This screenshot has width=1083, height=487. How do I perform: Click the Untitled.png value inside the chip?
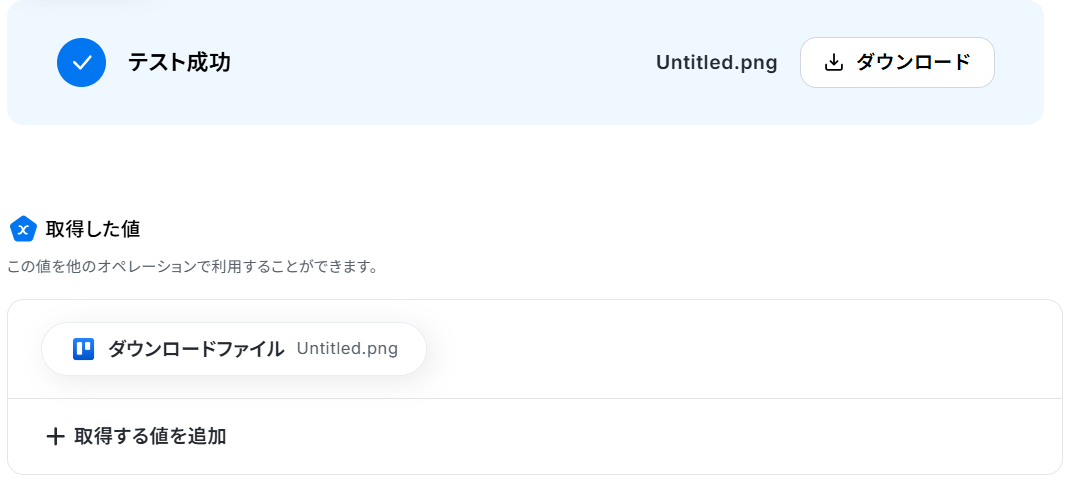(347, 348)
